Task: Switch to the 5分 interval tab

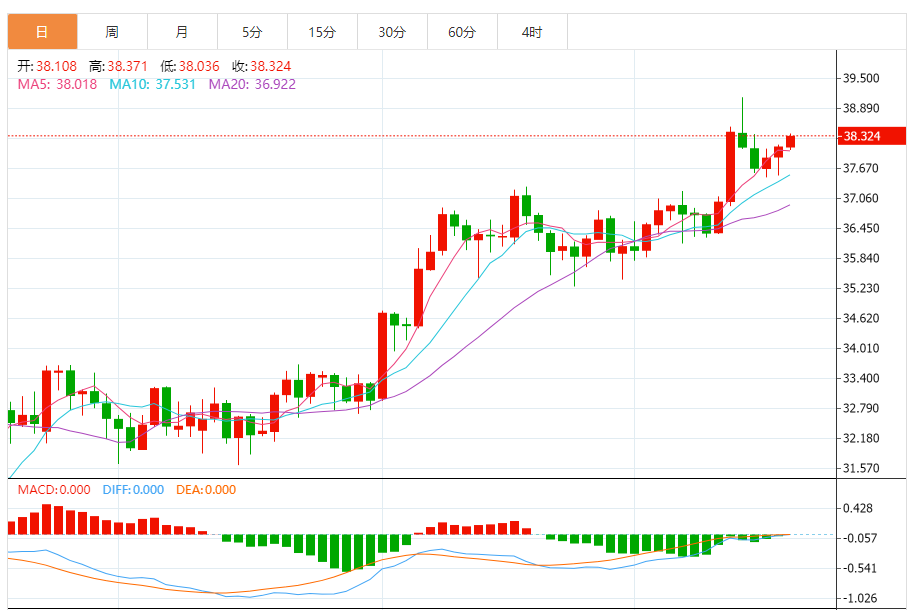Action: pos(252,32)
